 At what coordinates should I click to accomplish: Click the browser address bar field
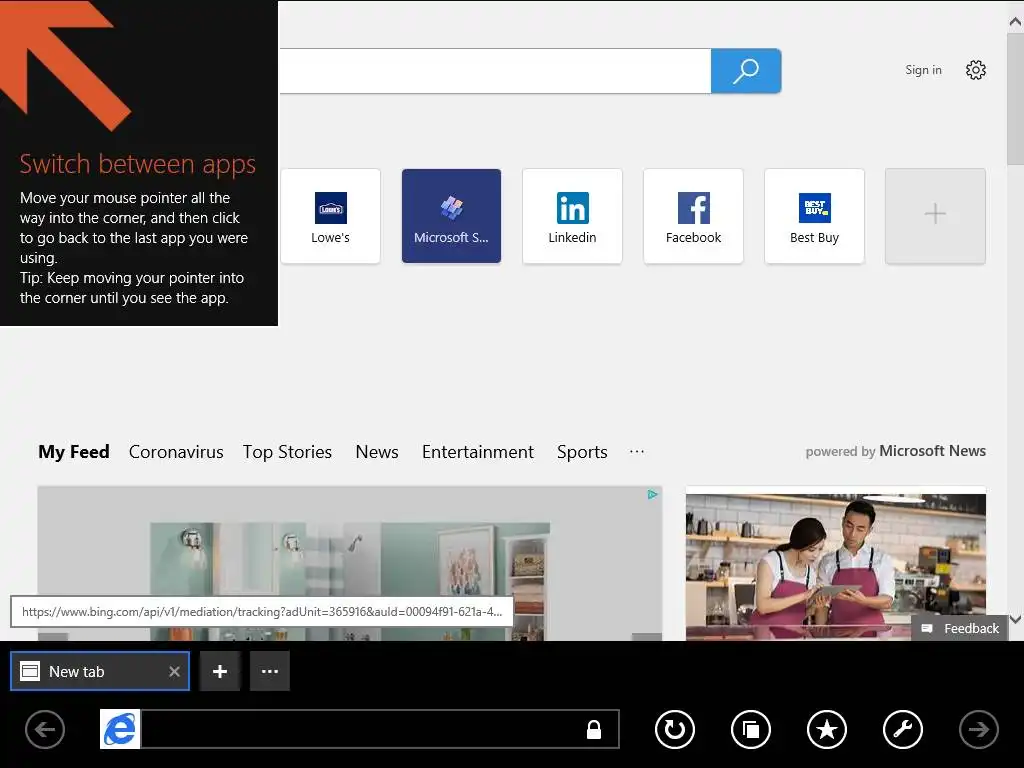(380, 729)
